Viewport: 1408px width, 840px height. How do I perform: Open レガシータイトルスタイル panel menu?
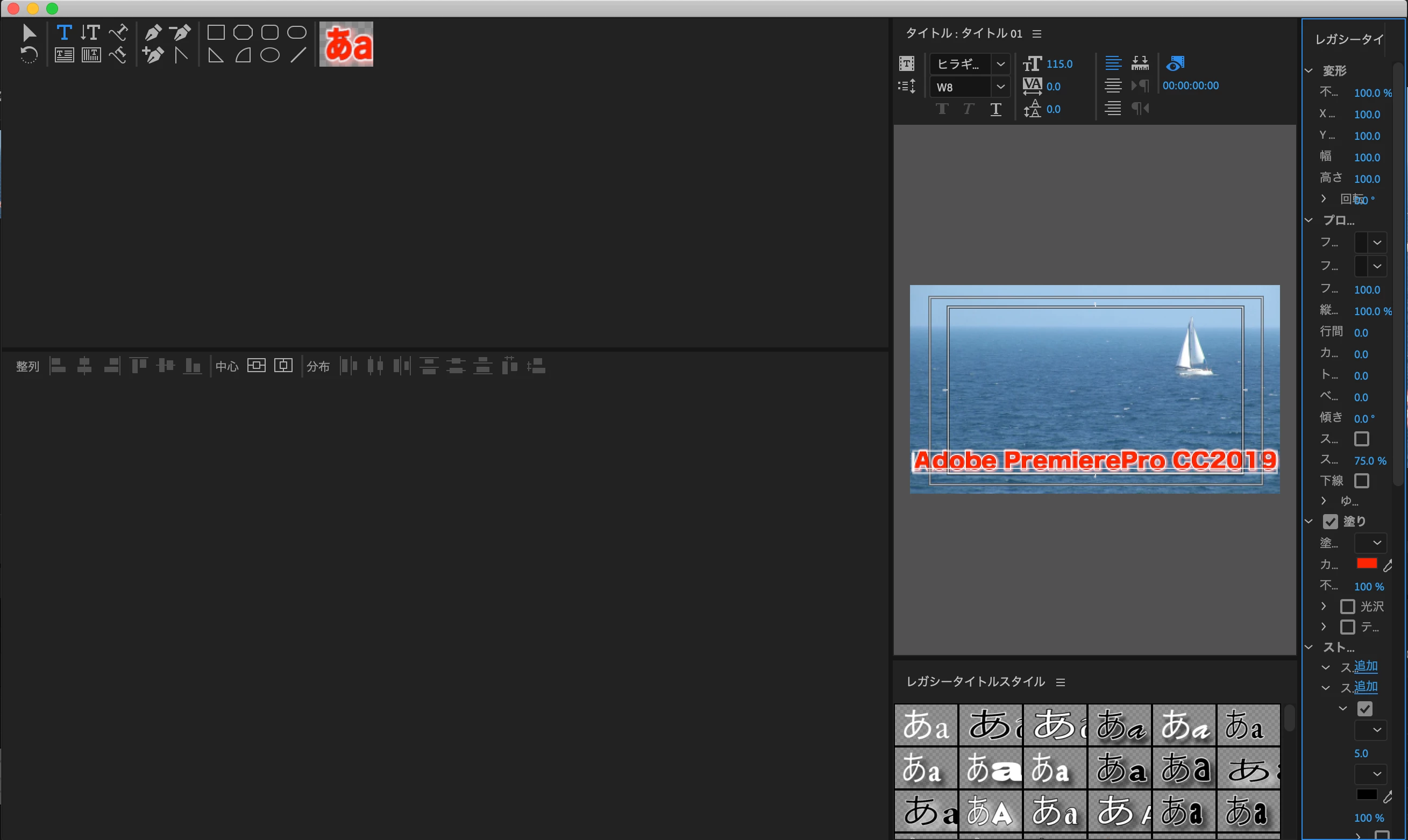pyautogui.click(x=1061, y=682)
